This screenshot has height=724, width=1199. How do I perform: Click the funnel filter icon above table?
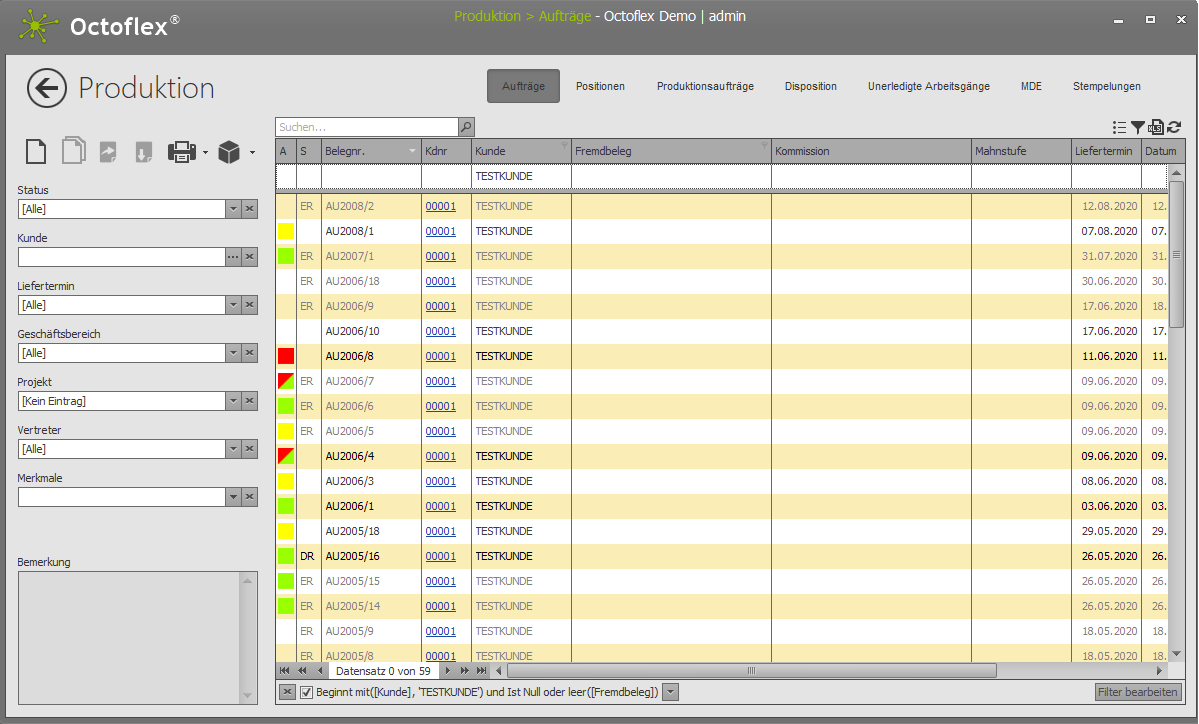[1138, 127]
